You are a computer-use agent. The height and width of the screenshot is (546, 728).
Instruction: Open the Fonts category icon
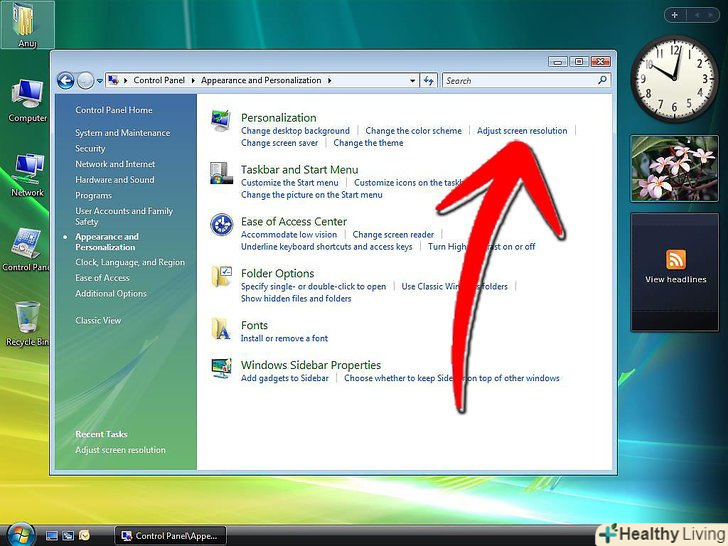[221, 329]
